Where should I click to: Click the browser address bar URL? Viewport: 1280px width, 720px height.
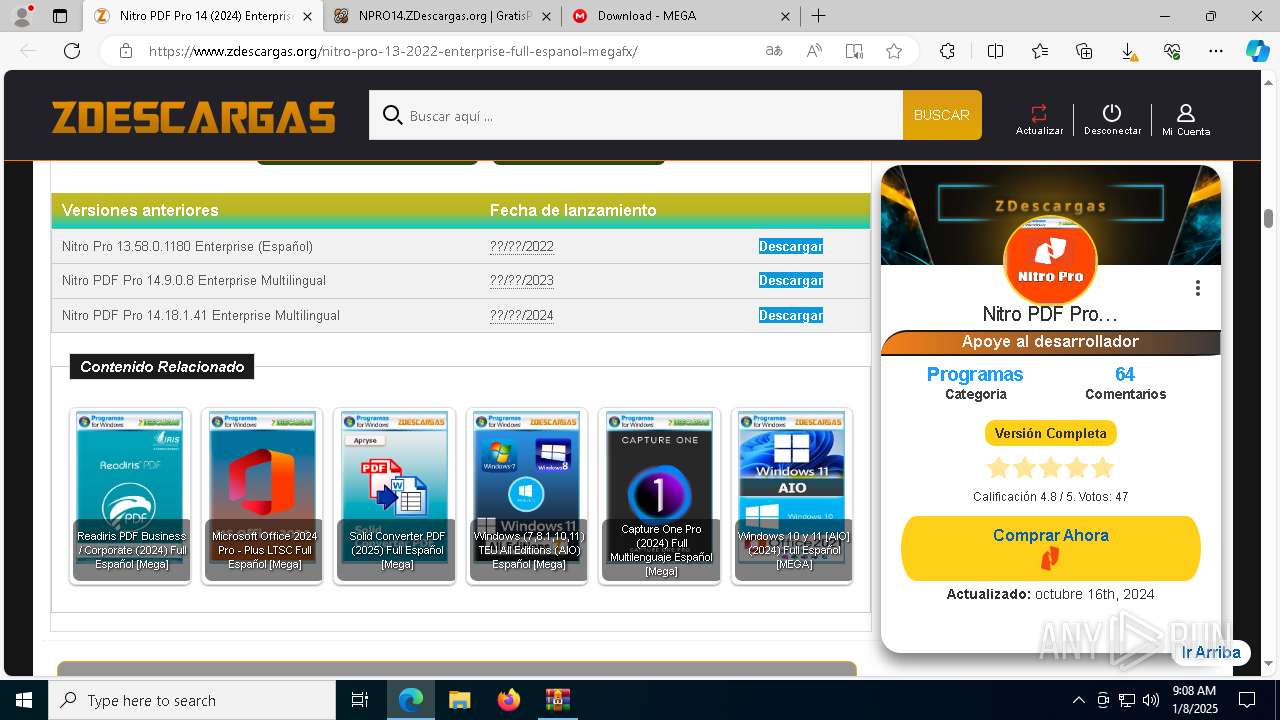(393, 51)
